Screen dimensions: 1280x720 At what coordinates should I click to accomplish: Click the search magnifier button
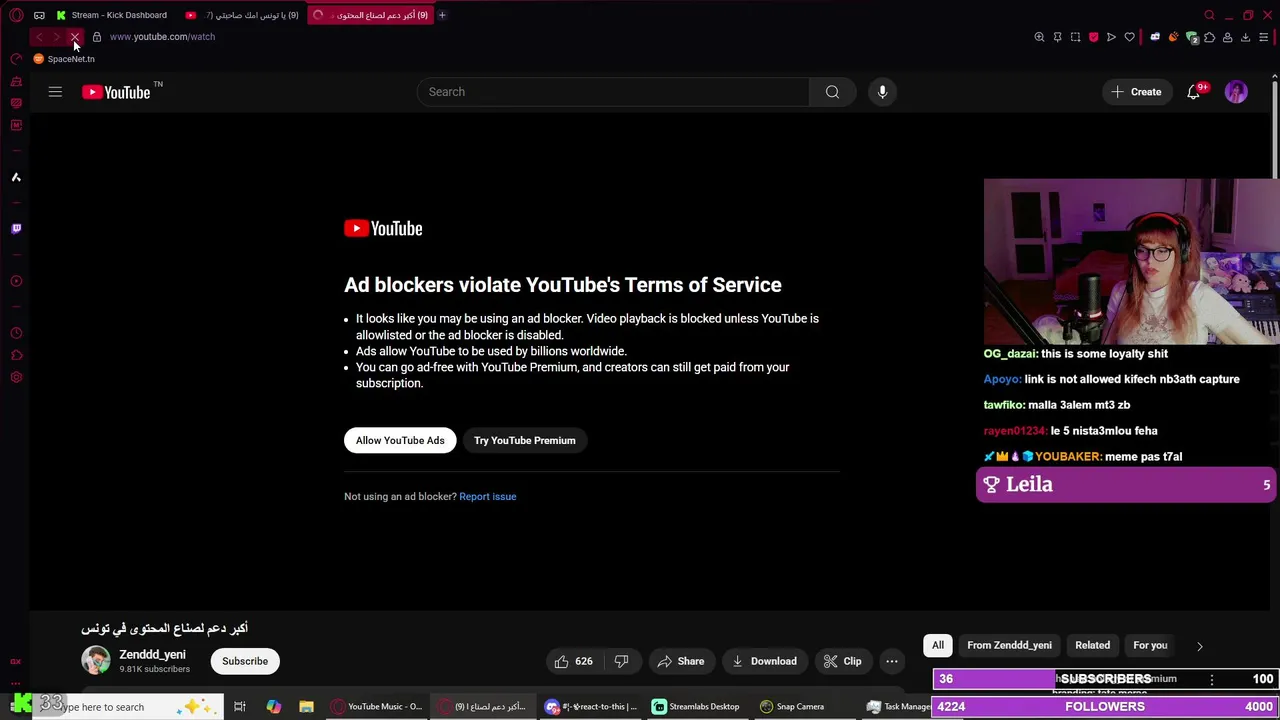[832, 92]
